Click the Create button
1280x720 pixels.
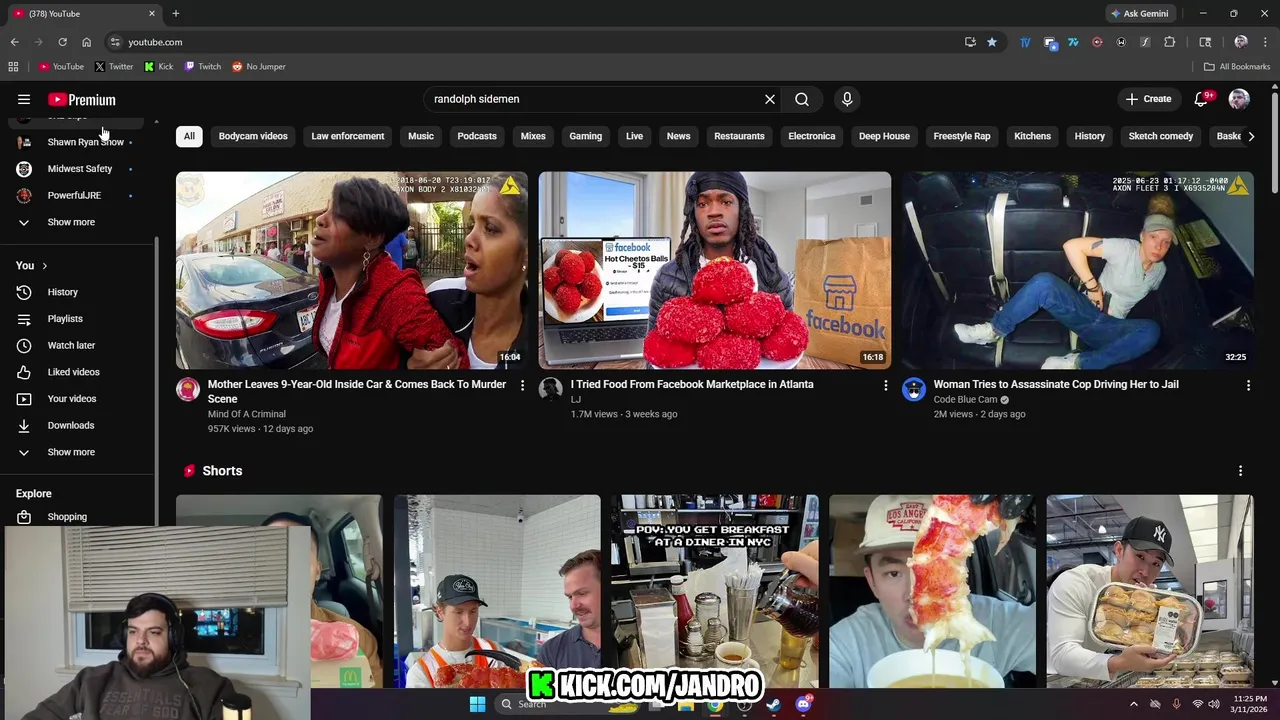tap(1148, 99)
